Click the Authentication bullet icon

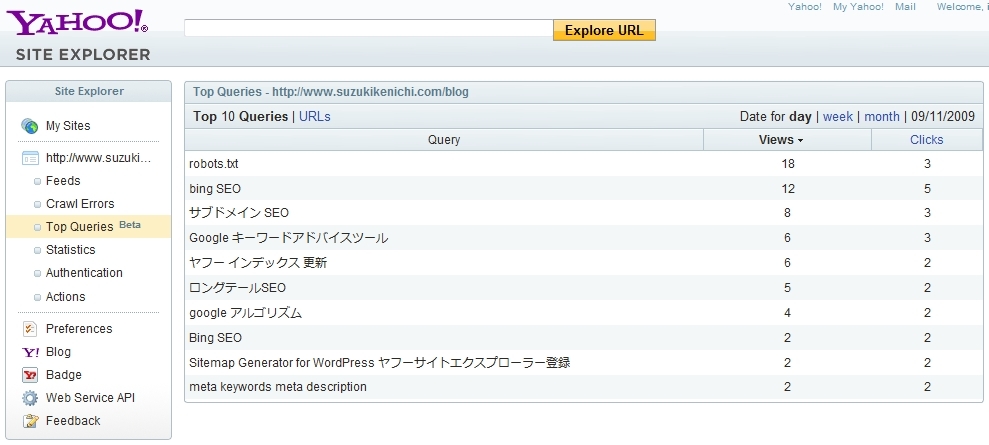[38, 274]
